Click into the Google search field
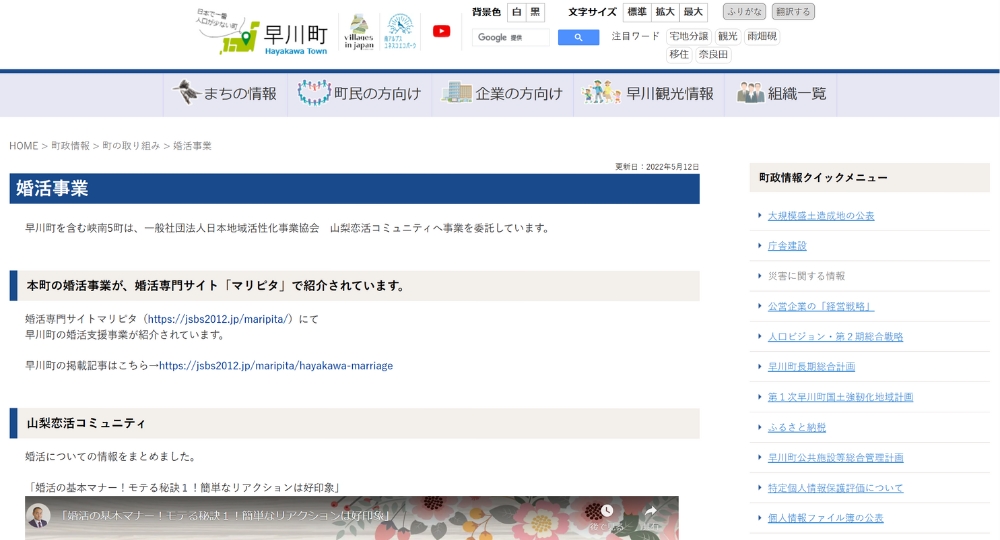The width and height of the screenshot is (1000, 540). 511,38
